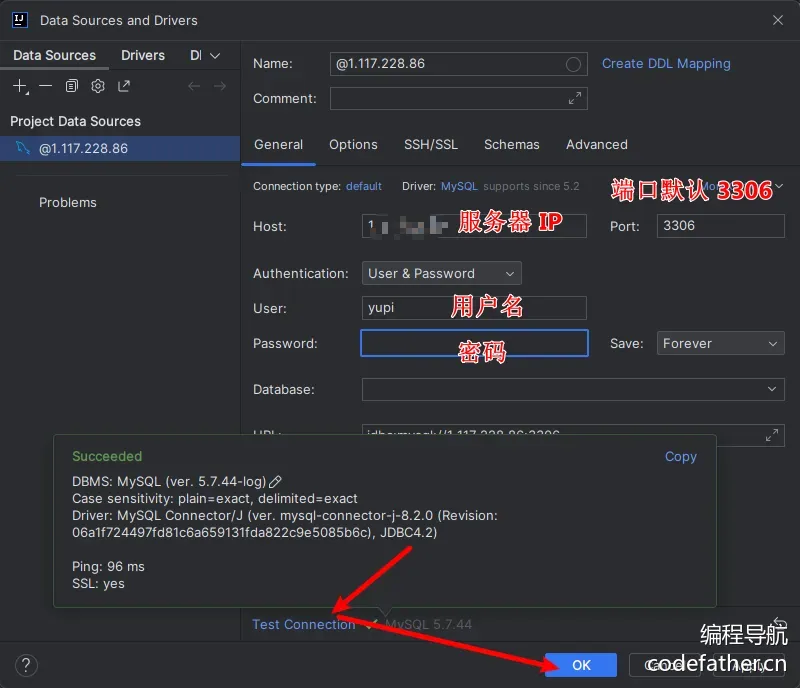Expand the hidden tabs chevron next to Drivers
Image resolution: width=800 pixels, height=688 pixels.
click(215, 56)
